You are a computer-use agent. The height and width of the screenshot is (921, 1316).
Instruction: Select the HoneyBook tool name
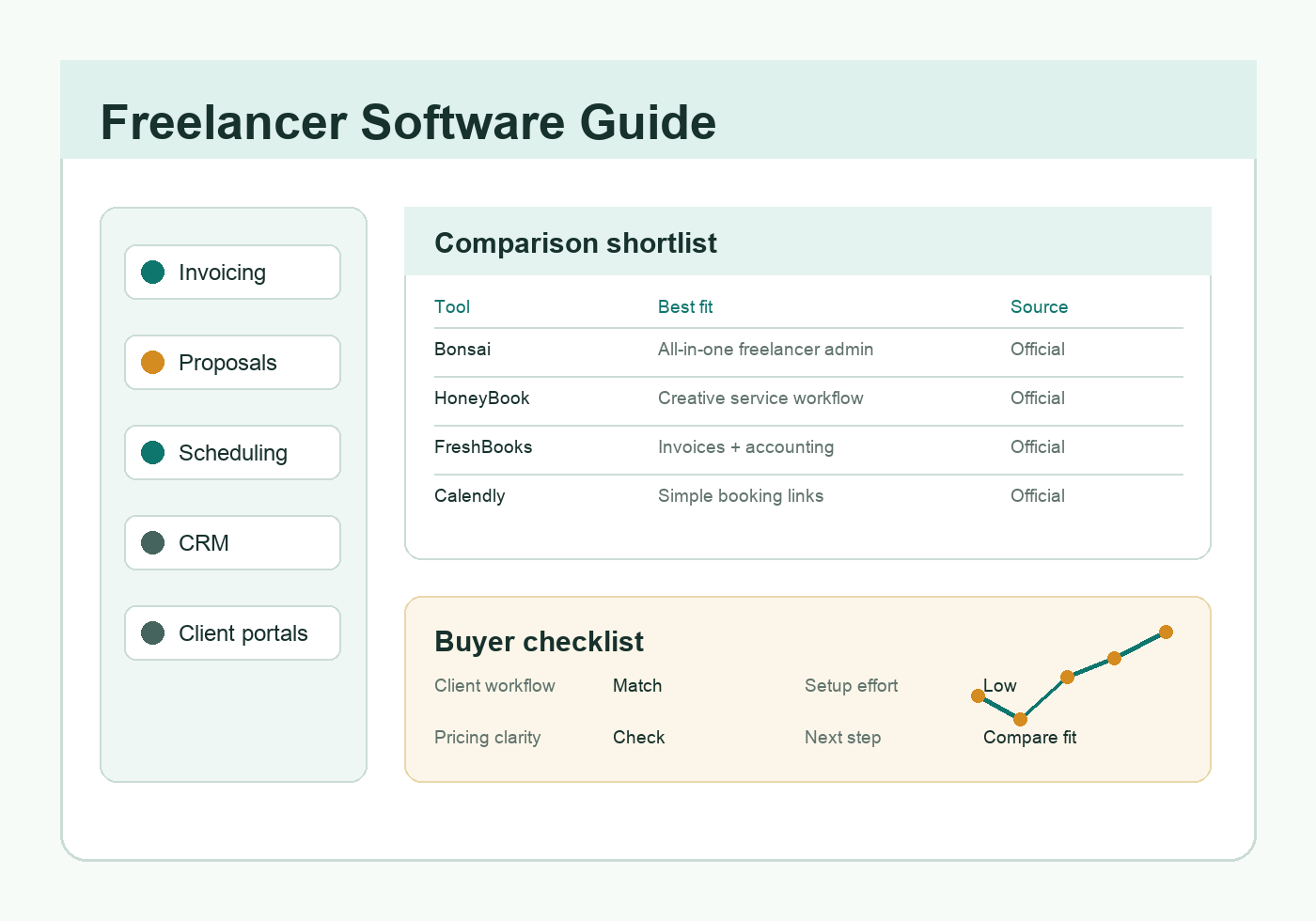481,398
